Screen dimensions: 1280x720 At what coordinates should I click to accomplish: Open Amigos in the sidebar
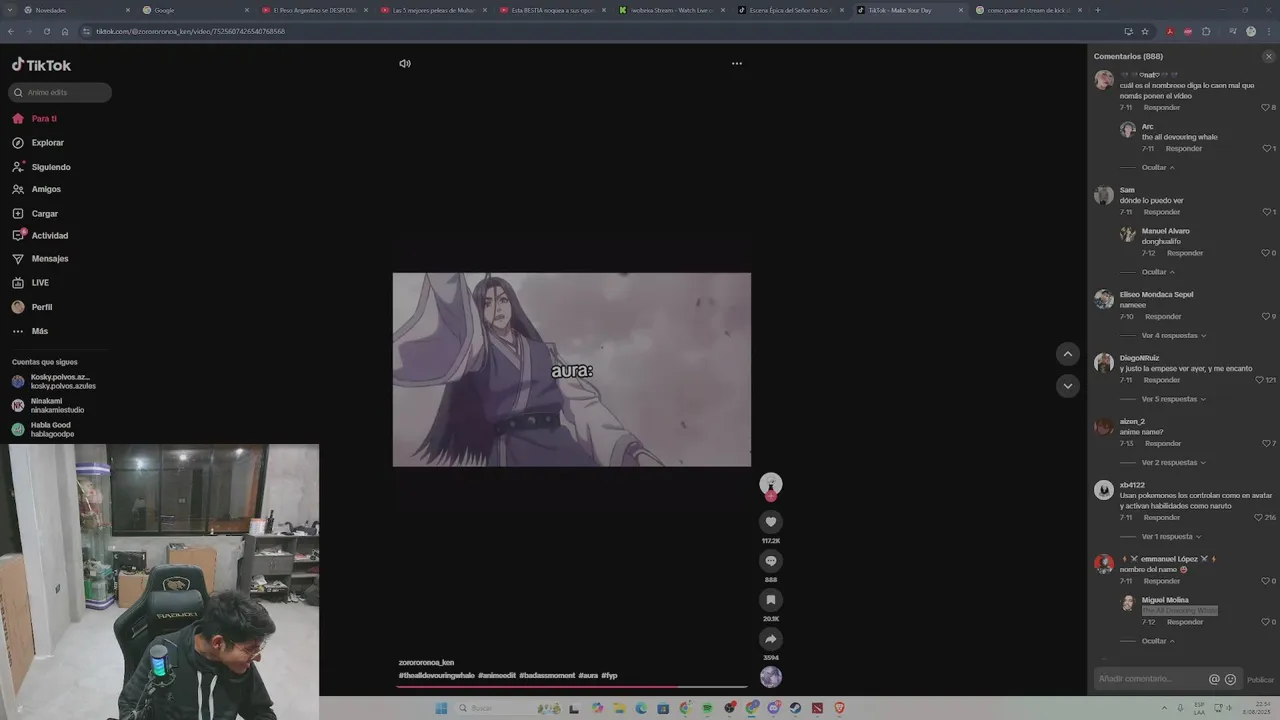(46, 189)
